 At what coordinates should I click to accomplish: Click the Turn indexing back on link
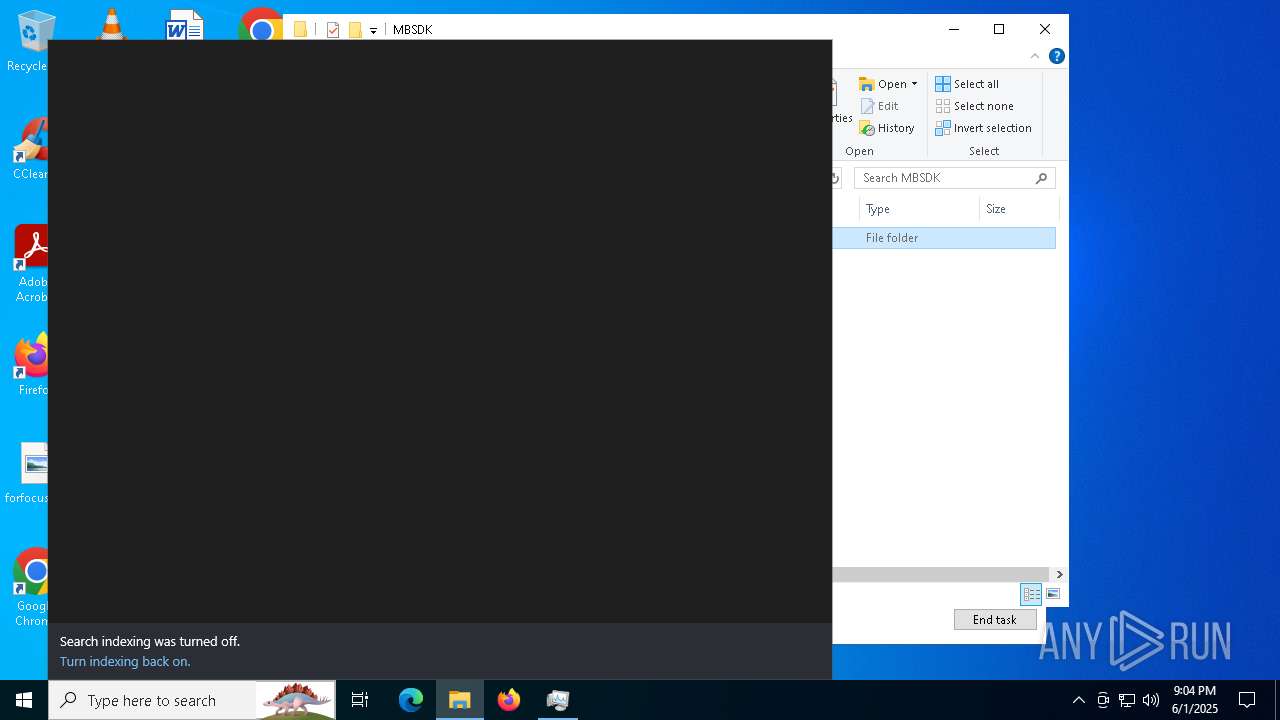pyautogui.click(x=125, y=661)
